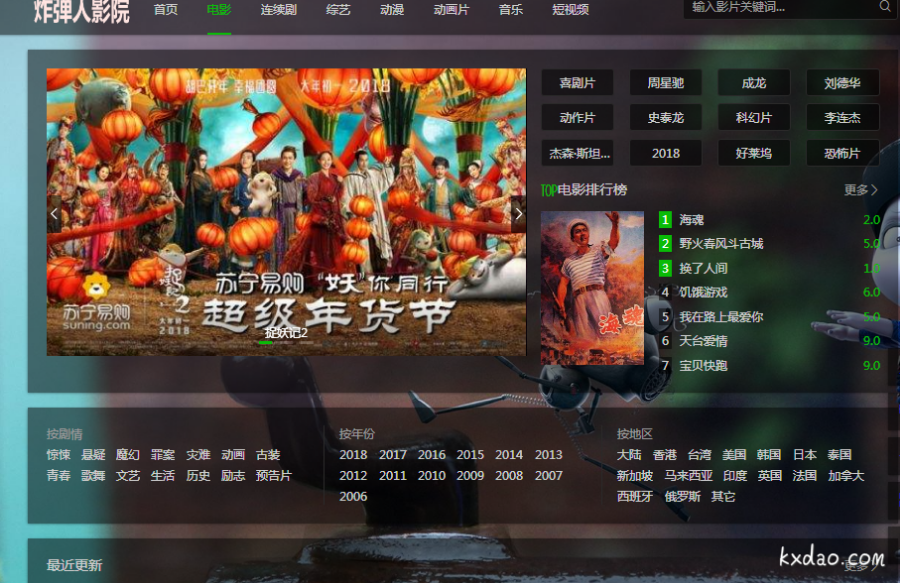Click the 刘德华 tag button

pos(843,83)
